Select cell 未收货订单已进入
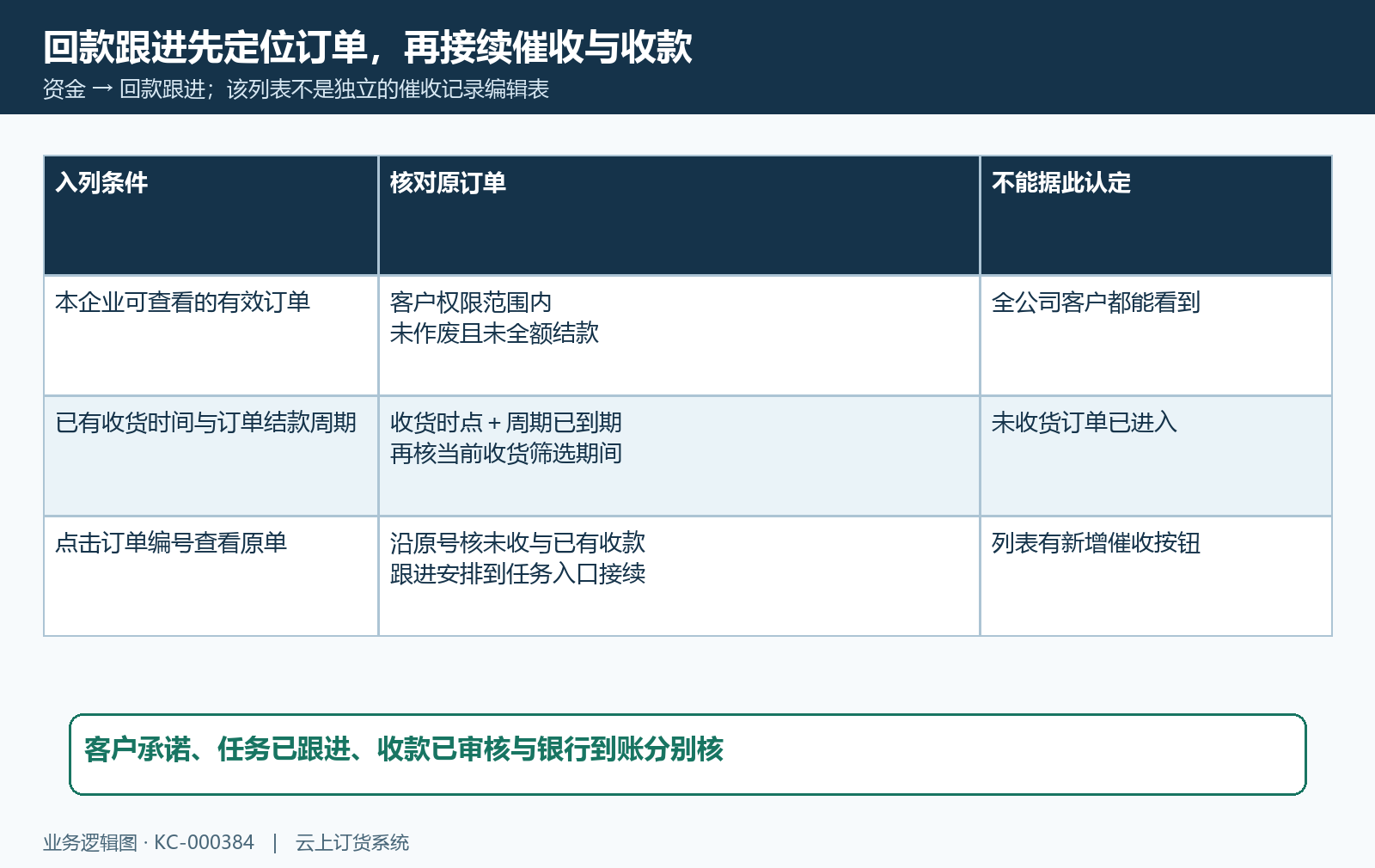The width and height of the screenshot is (1375, 868). (1156, 455)
